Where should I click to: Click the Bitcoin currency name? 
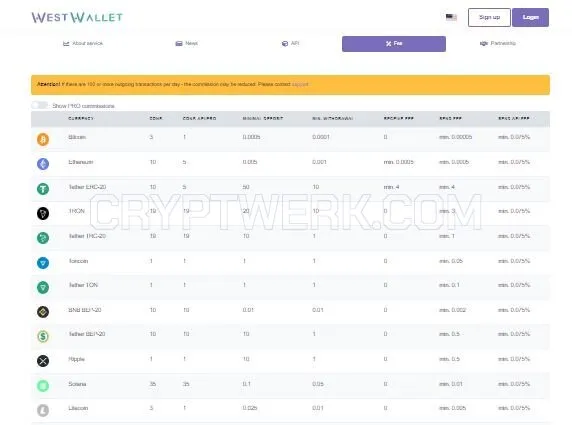pos(77,137)
